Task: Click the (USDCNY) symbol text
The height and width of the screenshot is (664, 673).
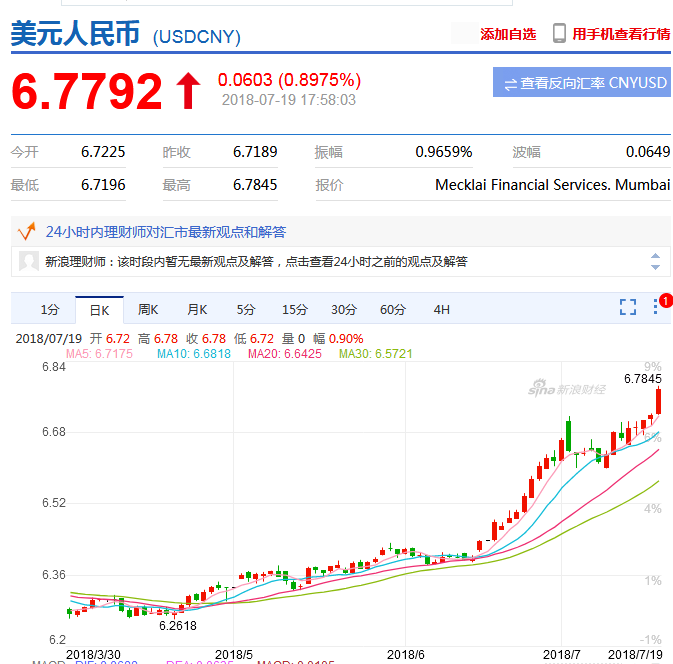Action: tap(197, 37)
